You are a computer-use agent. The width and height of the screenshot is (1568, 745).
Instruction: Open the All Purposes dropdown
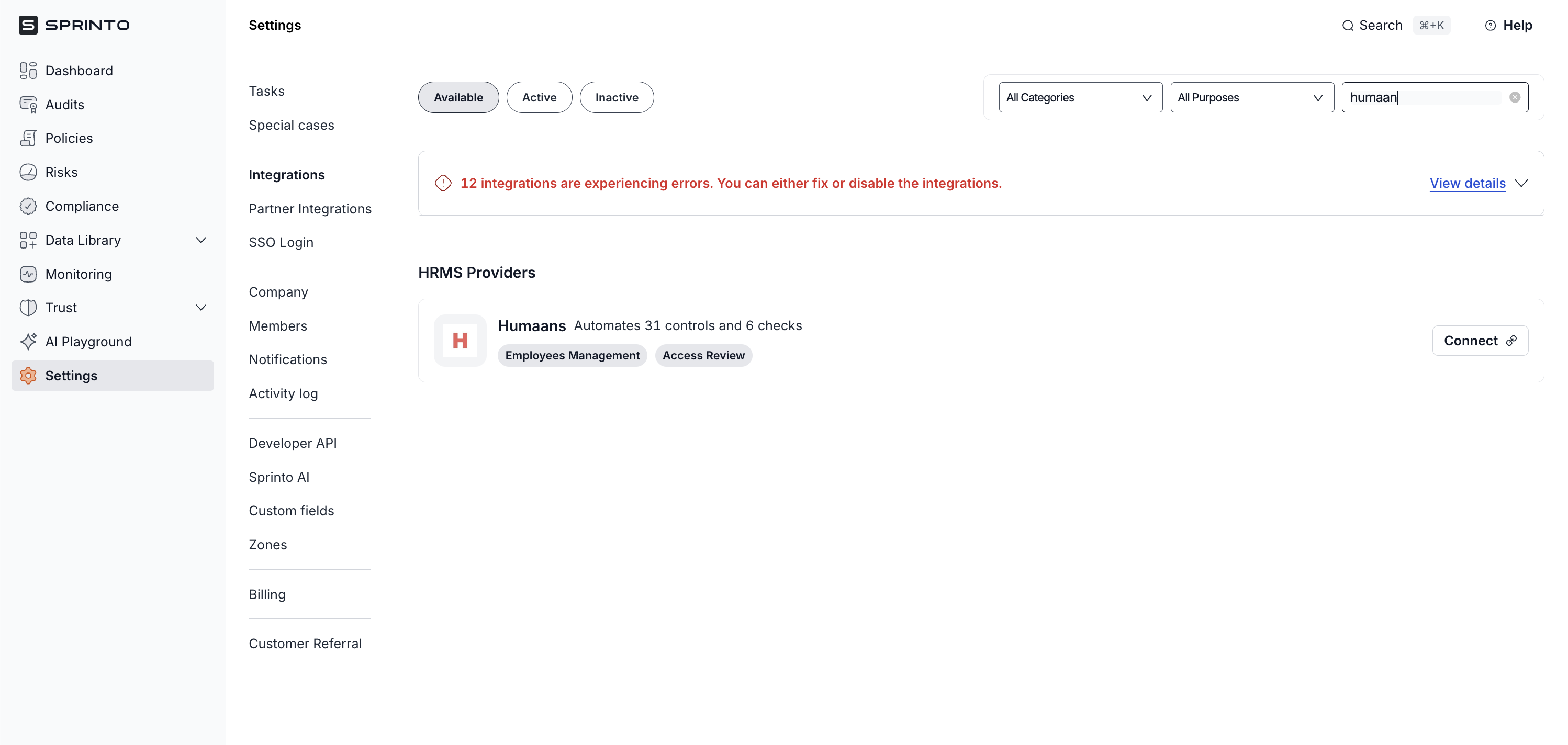coord(1251,97)
